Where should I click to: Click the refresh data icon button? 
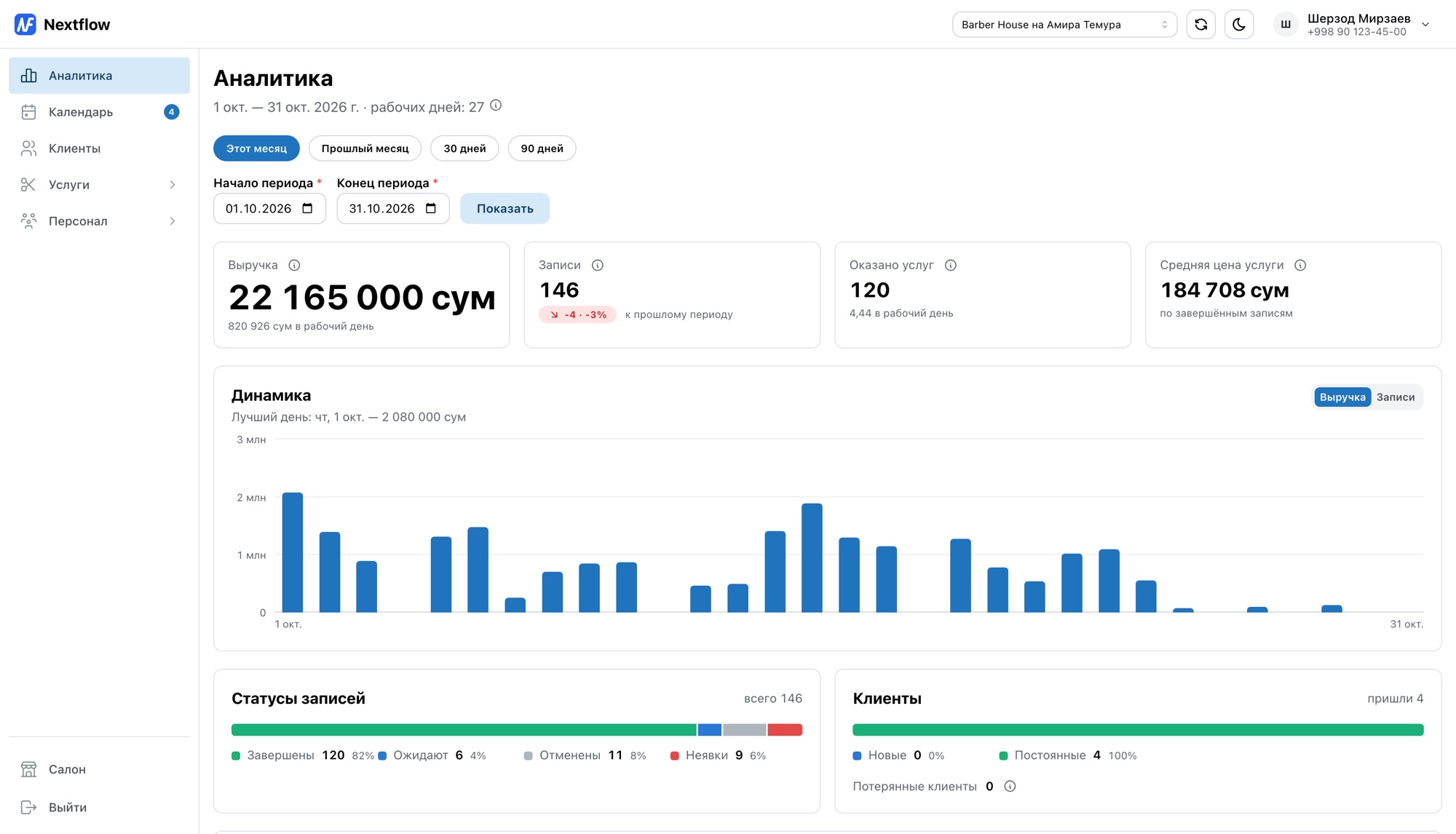click(1201, 25)
